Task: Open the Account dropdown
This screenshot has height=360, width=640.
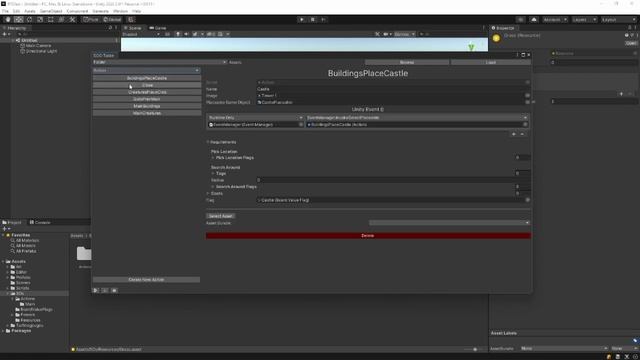Action: 555,20
